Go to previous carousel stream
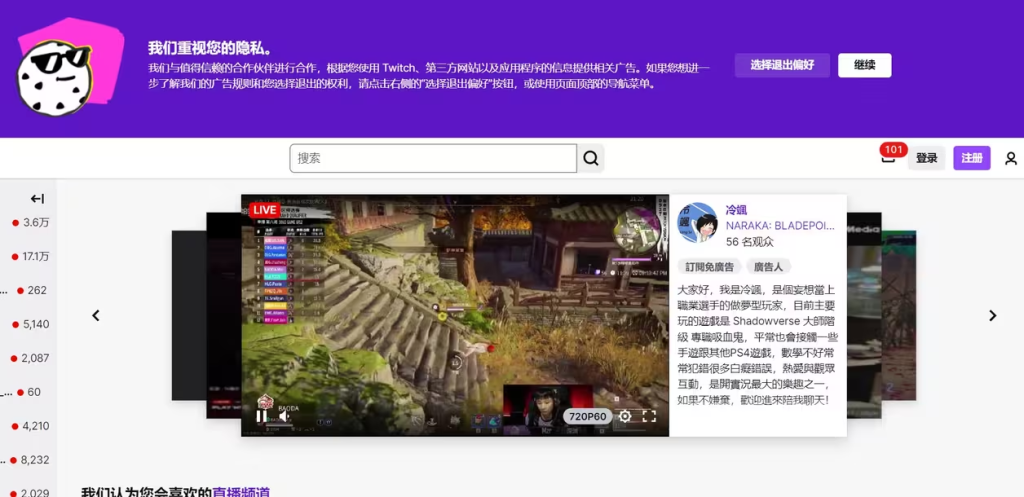1024x497 pixels. tap(96, 315)
